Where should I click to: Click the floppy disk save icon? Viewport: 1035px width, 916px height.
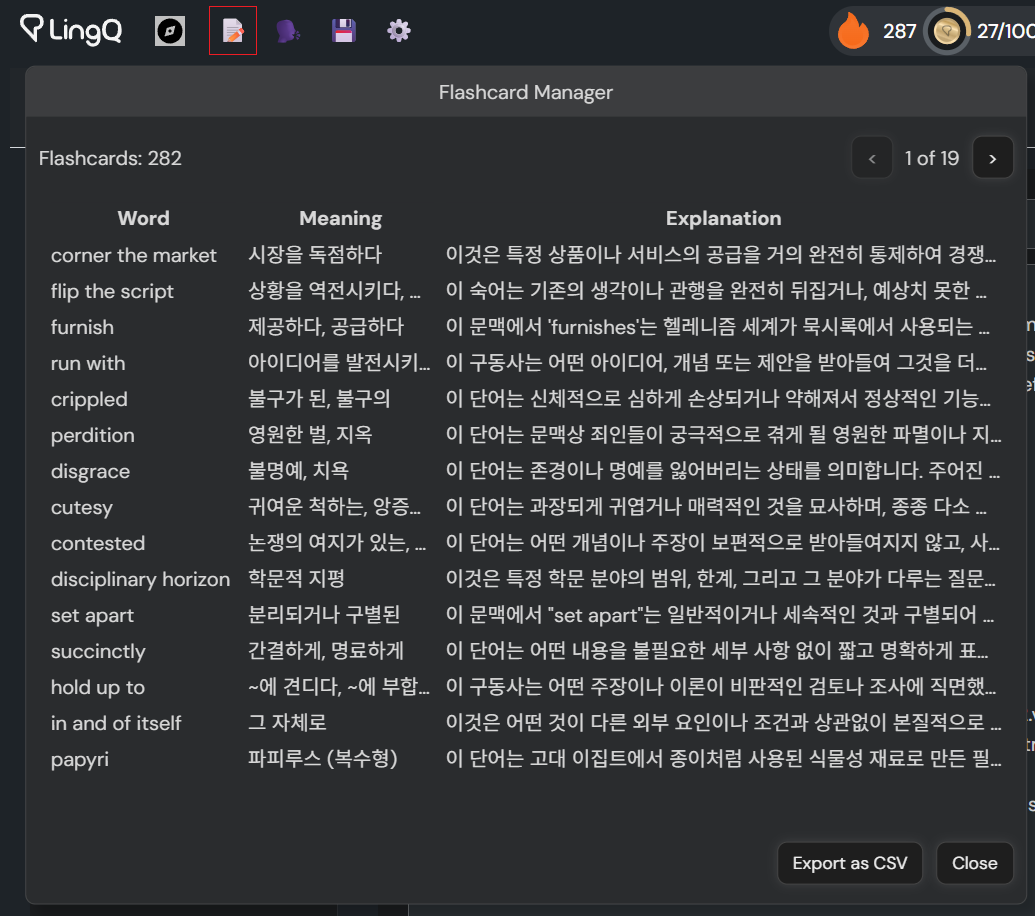click(344, 31)
